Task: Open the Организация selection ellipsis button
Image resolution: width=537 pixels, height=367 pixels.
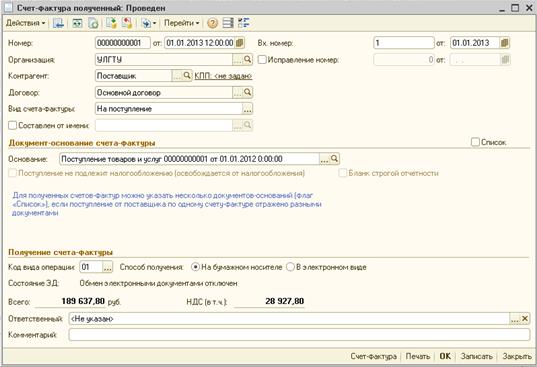Action: point(238,60)
